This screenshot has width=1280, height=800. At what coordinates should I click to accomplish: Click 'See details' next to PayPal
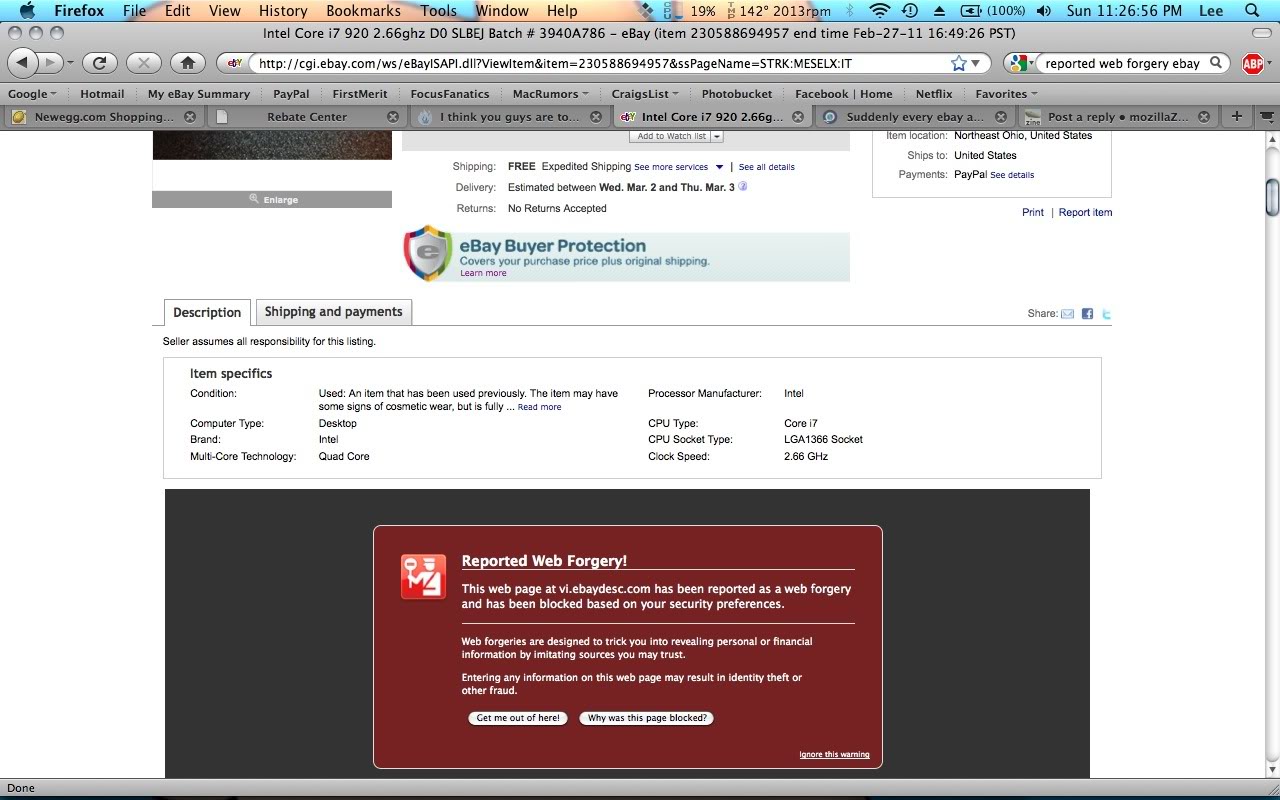tap(1012, 175)
